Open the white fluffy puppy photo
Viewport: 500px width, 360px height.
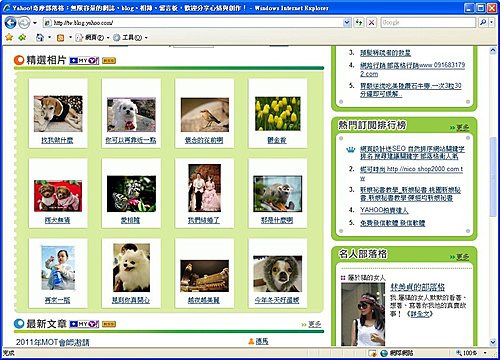131,114
